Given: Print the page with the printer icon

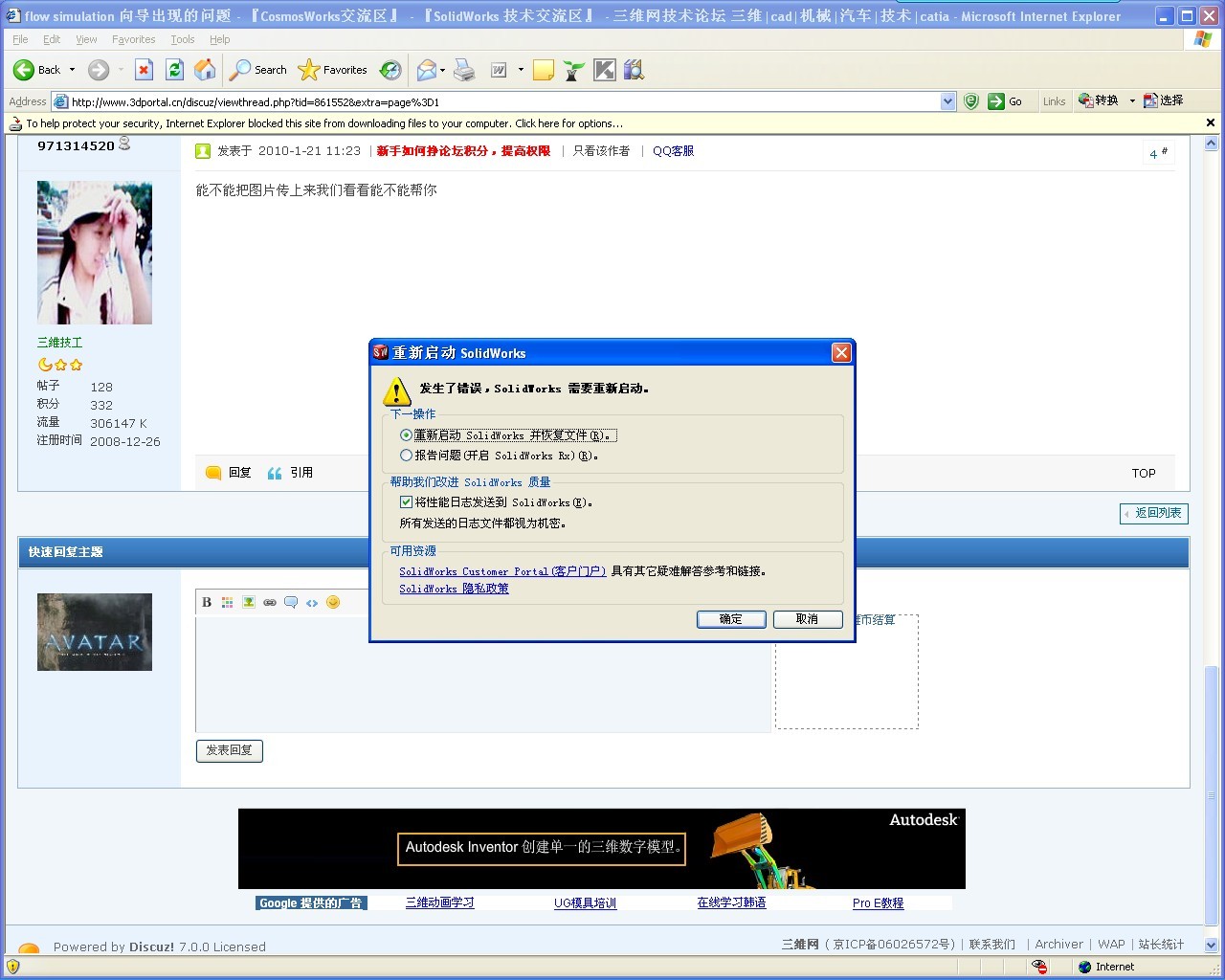Looking at the screenshot, I should [x=464, y=70].
